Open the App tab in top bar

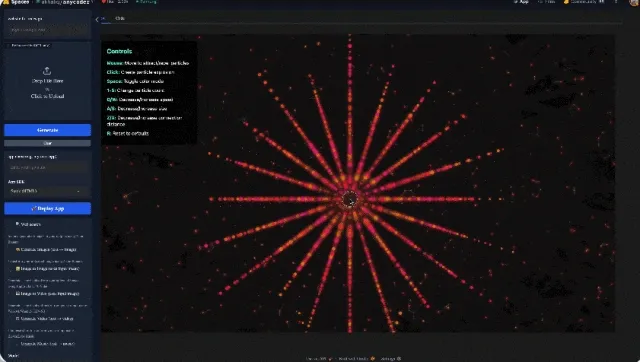coord(521,2)
